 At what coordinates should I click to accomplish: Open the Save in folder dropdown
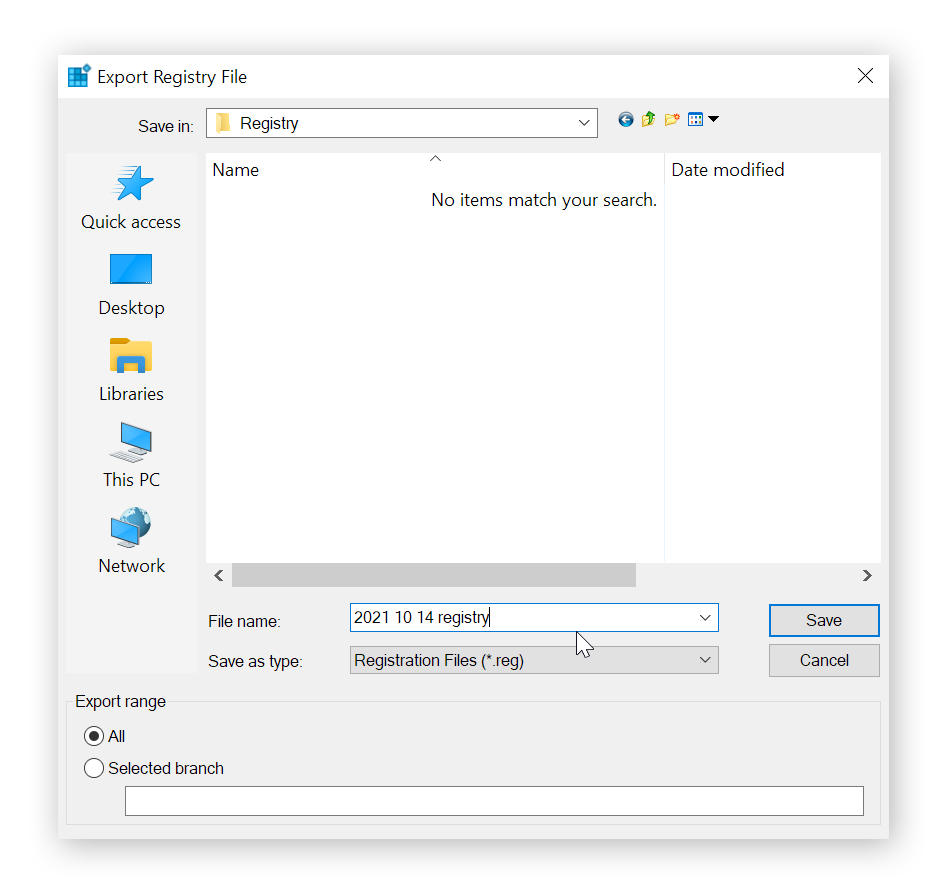click(x=584, y=122)
